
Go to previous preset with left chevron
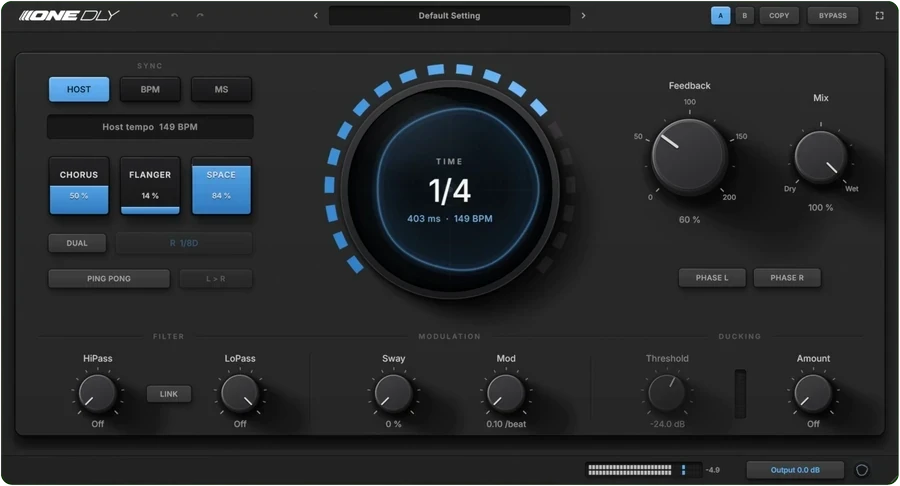point(316,15)
